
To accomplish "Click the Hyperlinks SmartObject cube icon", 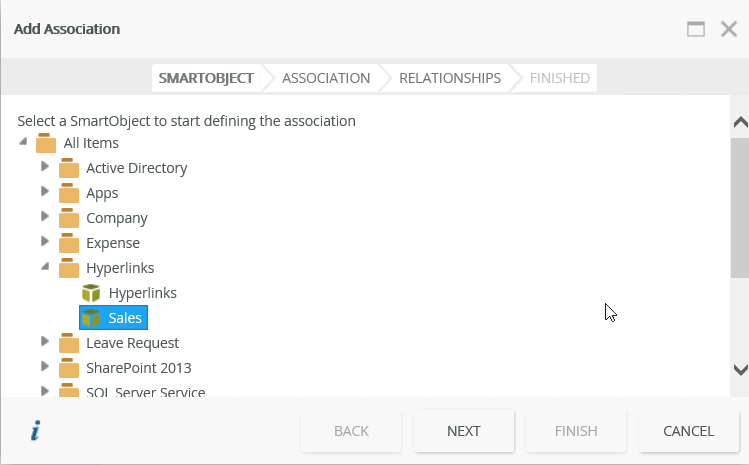I will (x=91, y=293).
